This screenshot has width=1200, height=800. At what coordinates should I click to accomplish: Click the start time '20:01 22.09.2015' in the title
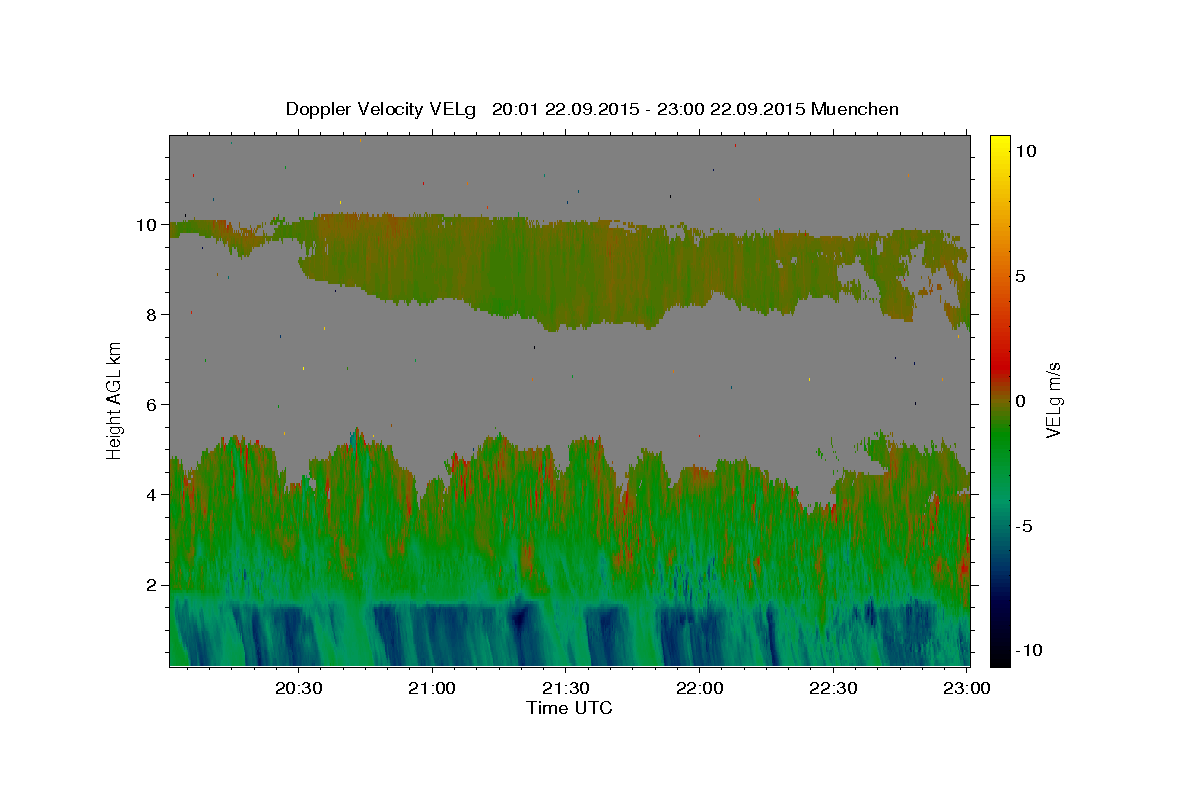point(566,109)
